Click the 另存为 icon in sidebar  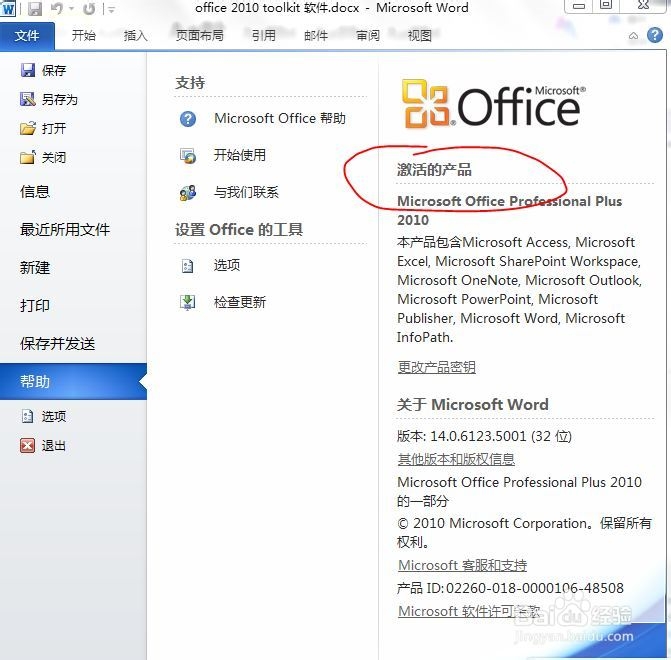pos(28,99)
